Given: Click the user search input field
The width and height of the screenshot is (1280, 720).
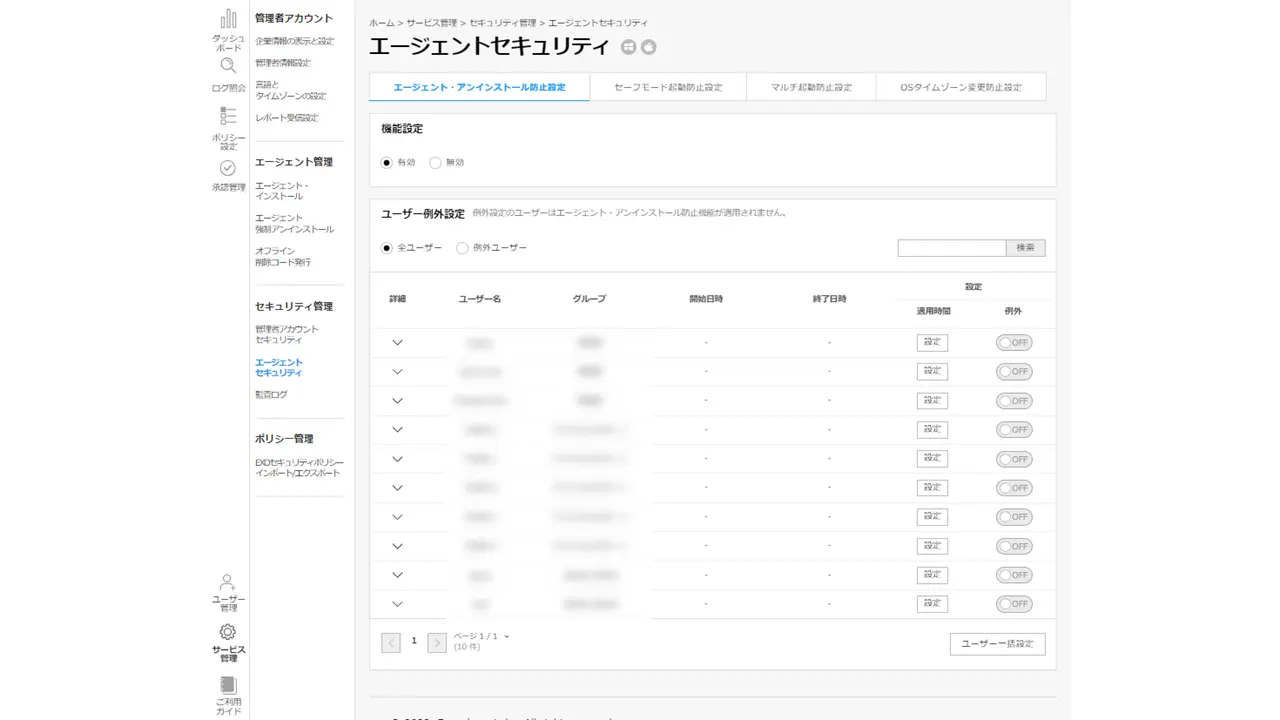Looking at the screenshot, I should [951, 248].
